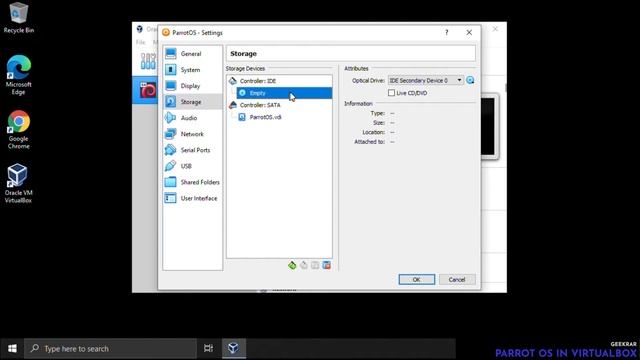Viewport: 640px width, 360px height.
Task: Select ParrotOS VM in Manager list behind dialog
Action: pos(145,90)
